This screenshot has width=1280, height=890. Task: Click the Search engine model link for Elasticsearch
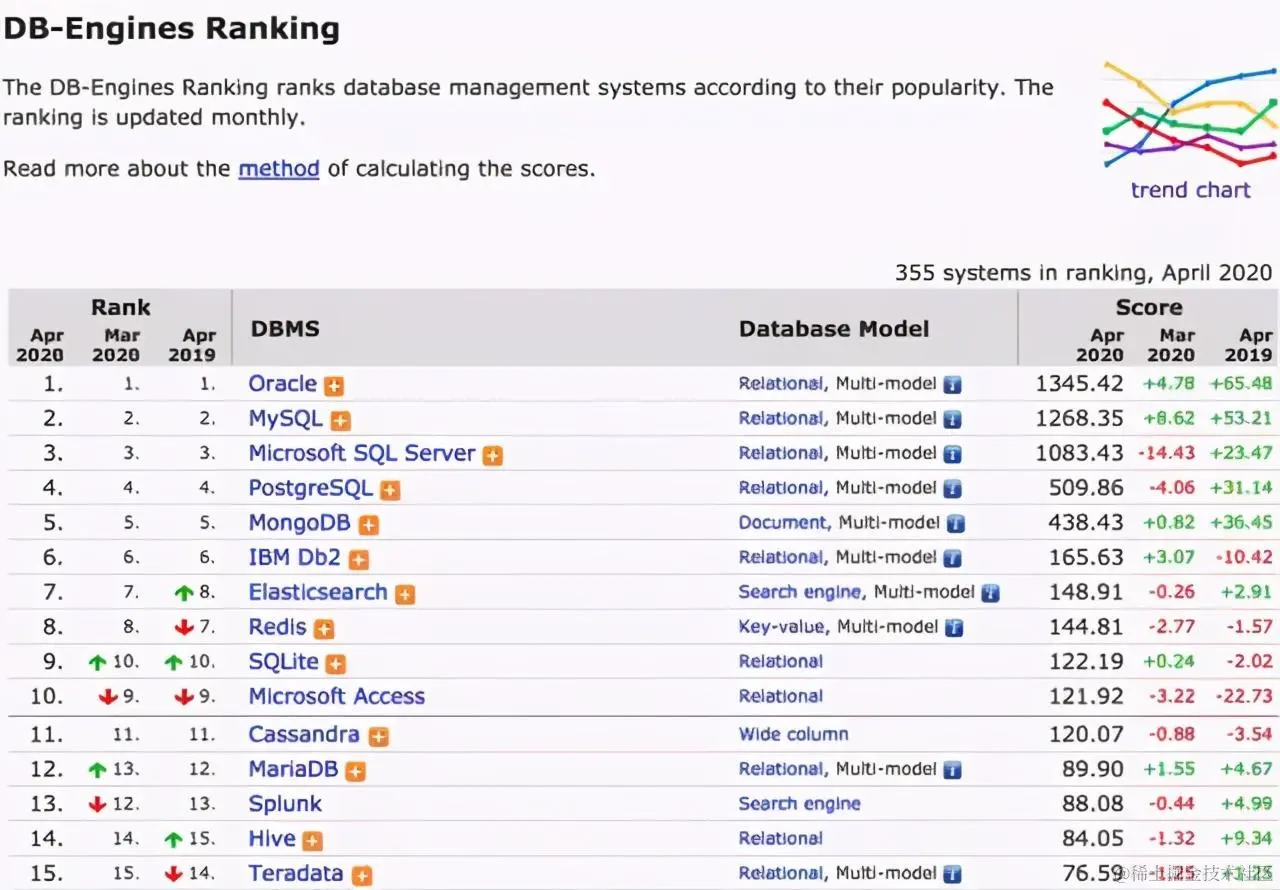point(800,593)
